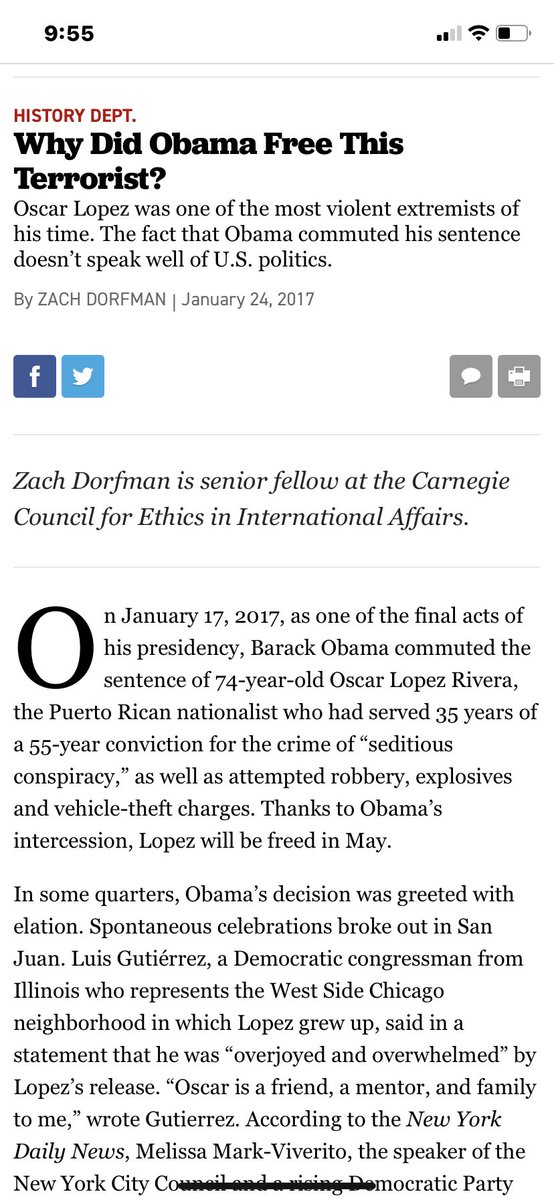Share the article on Facebook
This screenshot has height=1200, width=554.
[34, 376]
